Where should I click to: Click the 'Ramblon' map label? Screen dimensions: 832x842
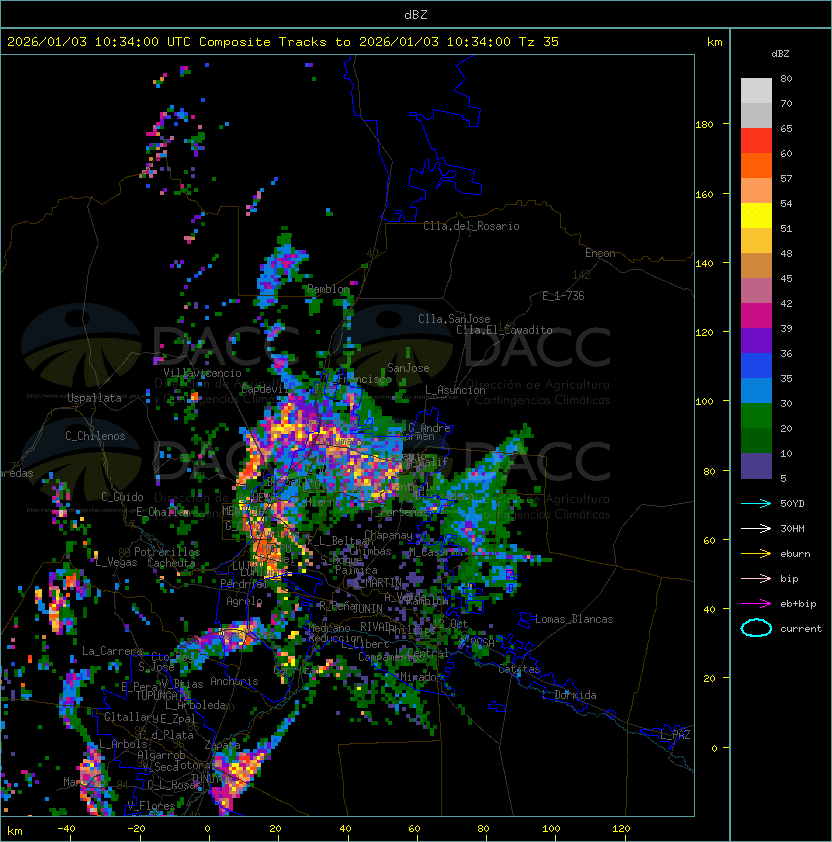tap(328, 289)
